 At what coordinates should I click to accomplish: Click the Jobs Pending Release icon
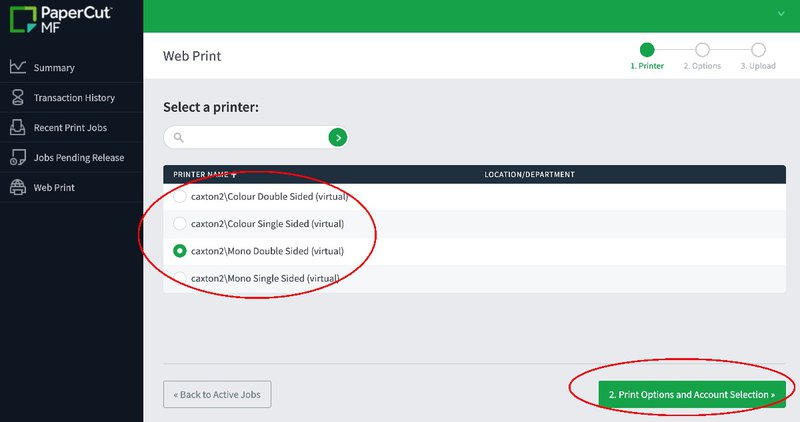[18, 157]
